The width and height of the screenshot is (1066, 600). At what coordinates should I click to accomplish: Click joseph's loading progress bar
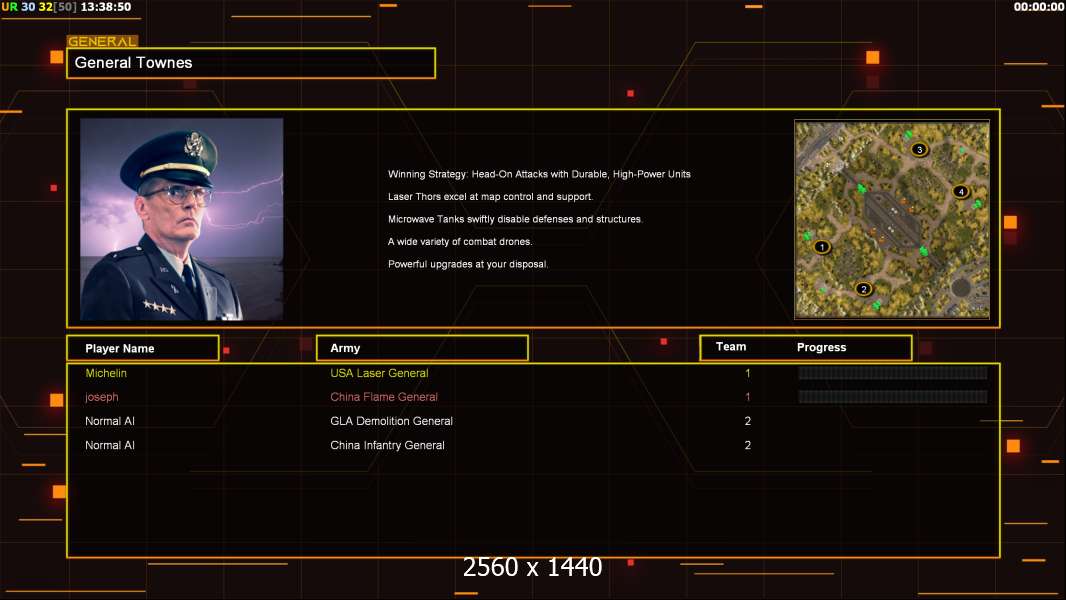(x=893, y=396)
